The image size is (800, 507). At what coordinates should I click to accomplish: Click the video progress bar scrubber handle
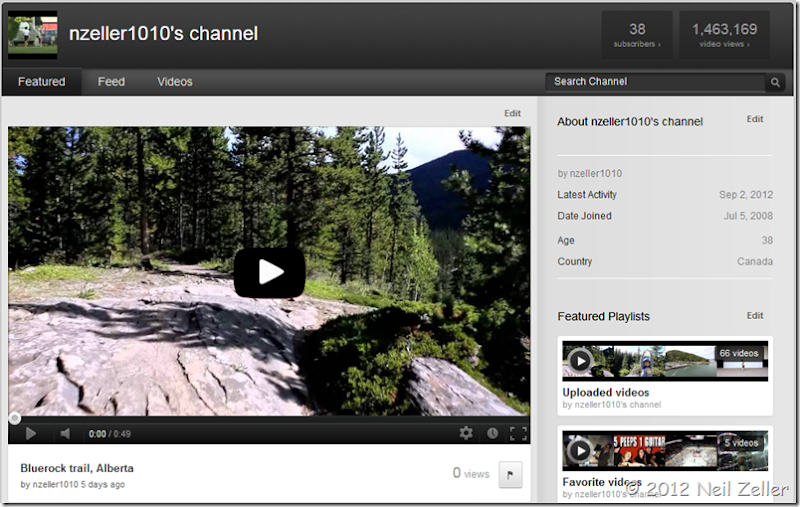pos(14,419)
